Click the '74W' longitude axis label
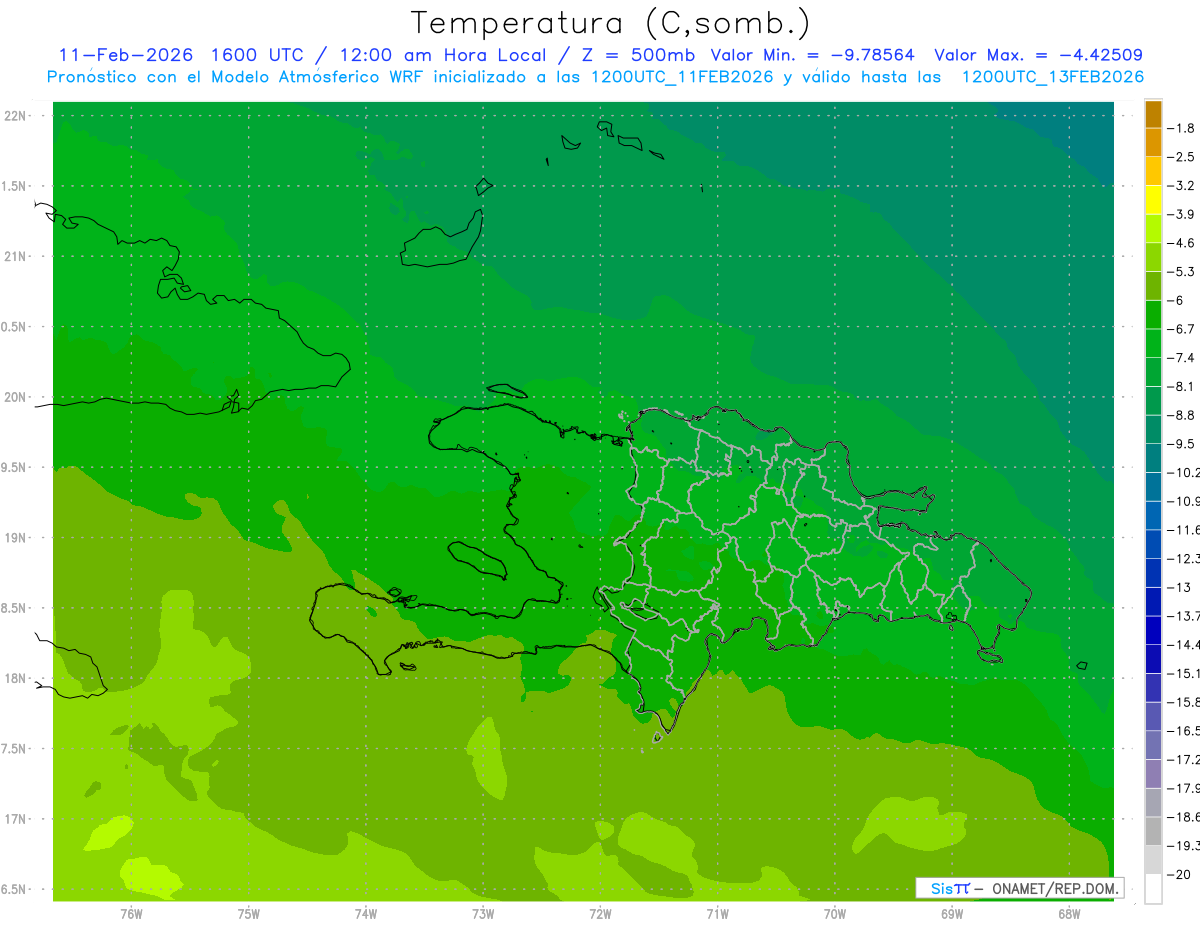This screenshot has height=927, width=1200. tap(365, 914)
